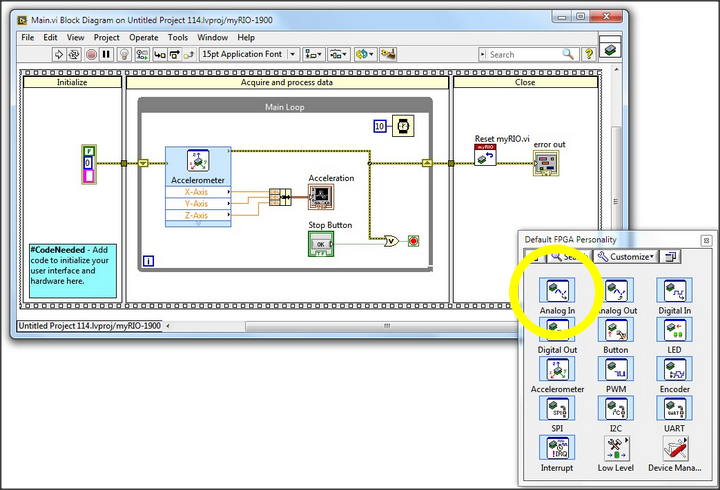720x490 pixels.
Task: Open the Tools menu
Action: pos(178,38)
